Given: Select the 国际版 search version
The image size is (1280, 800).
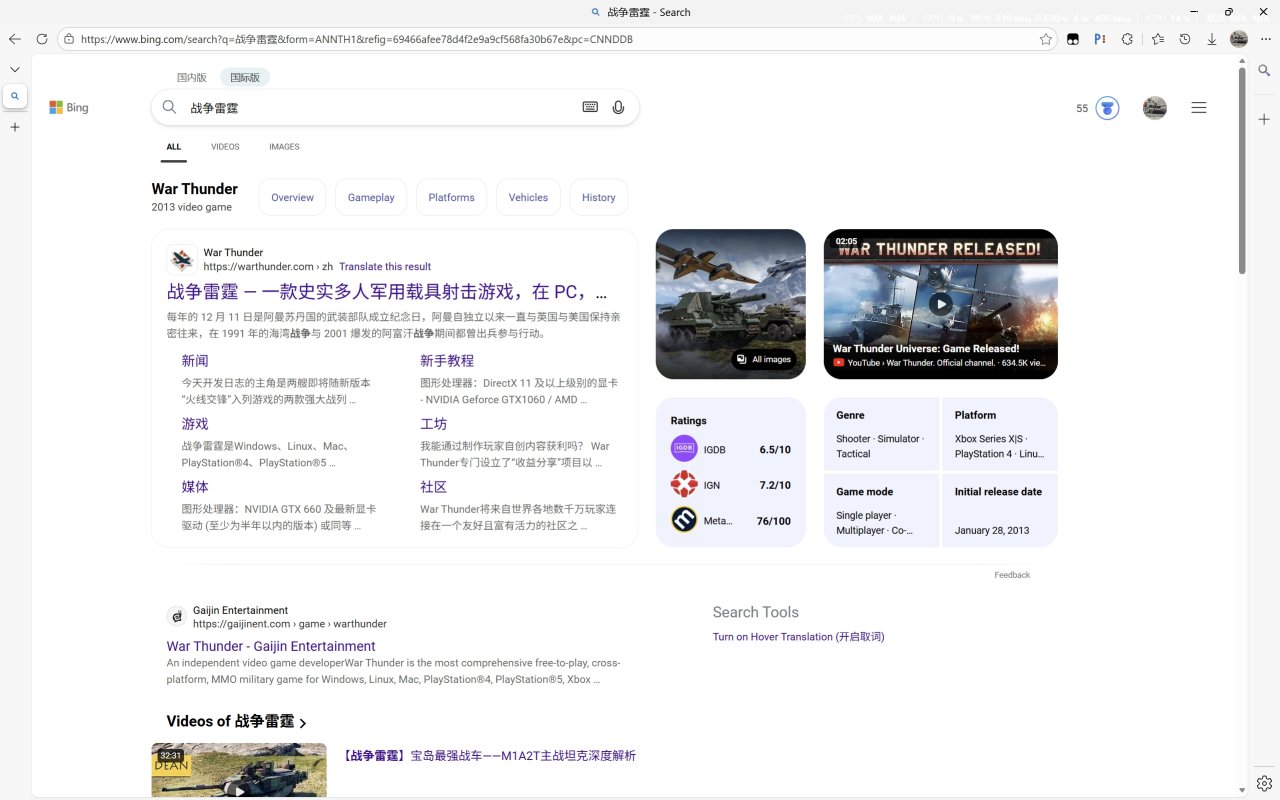Looking at the screenshot, I should 245,78.
